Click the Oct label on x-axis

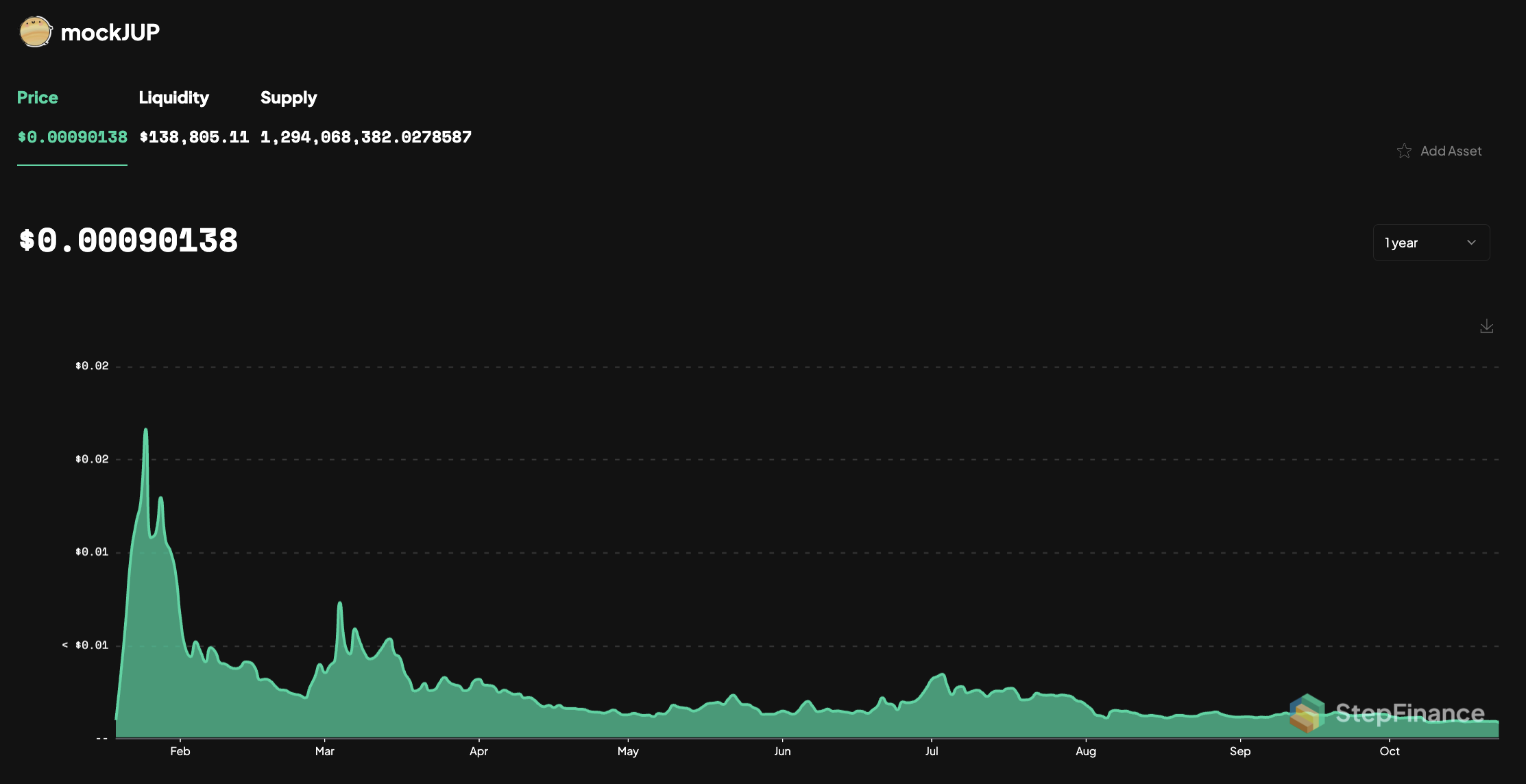click(1389, 751)
